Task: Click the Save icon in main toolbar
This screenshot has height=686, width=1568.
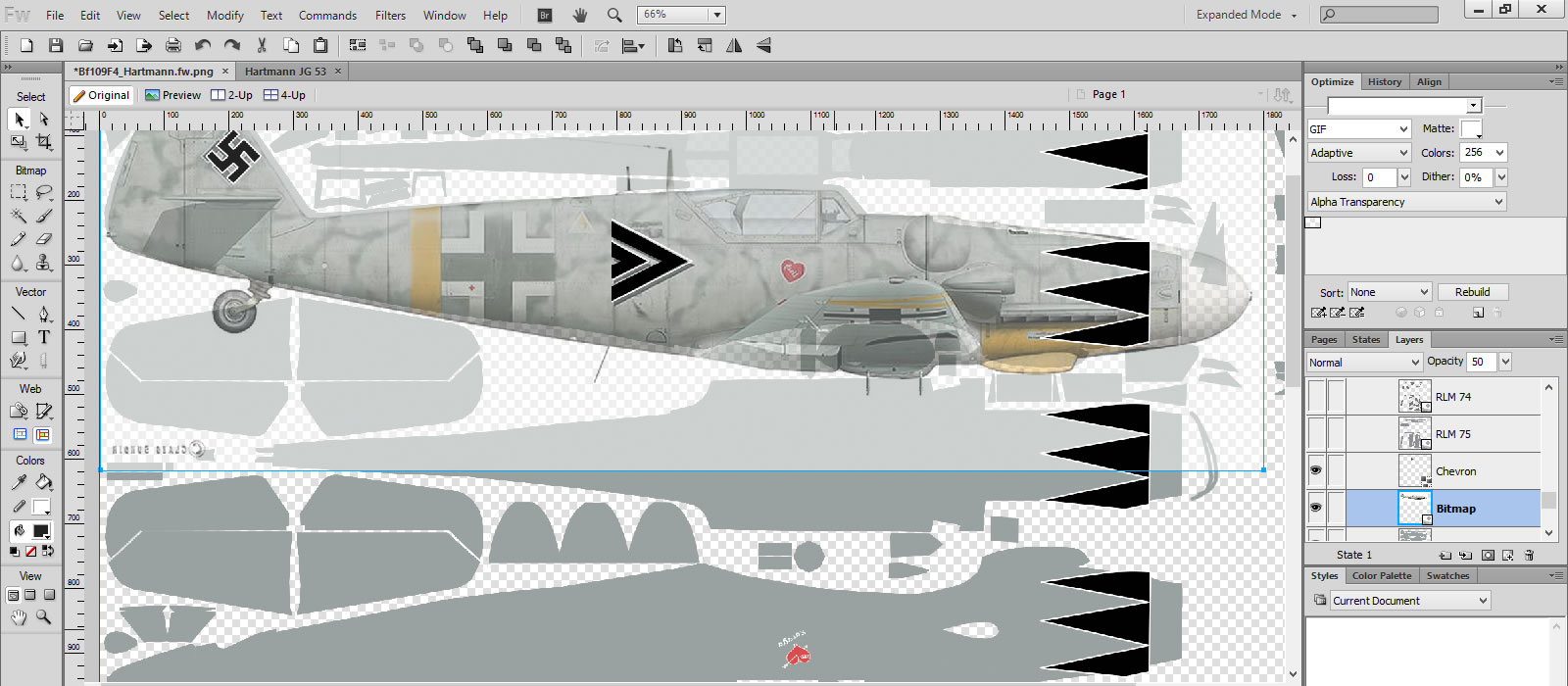Action: click(56, 45)
